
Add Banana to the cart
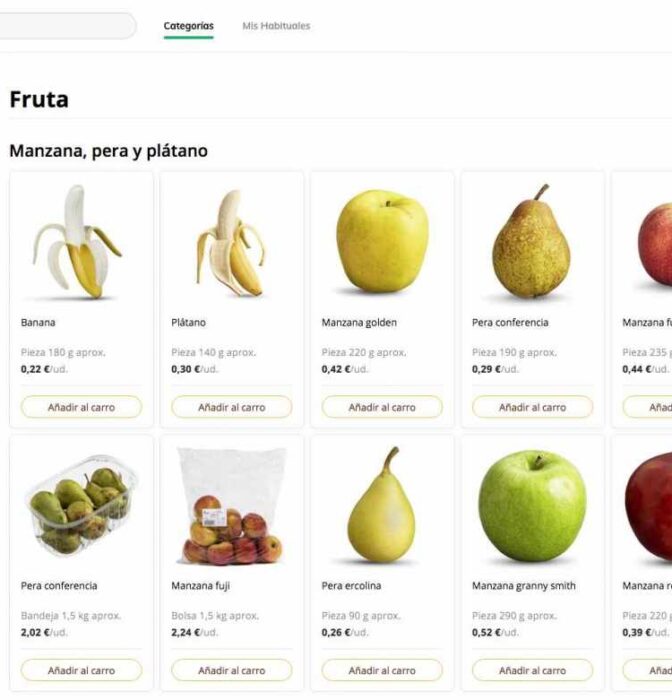81,407
